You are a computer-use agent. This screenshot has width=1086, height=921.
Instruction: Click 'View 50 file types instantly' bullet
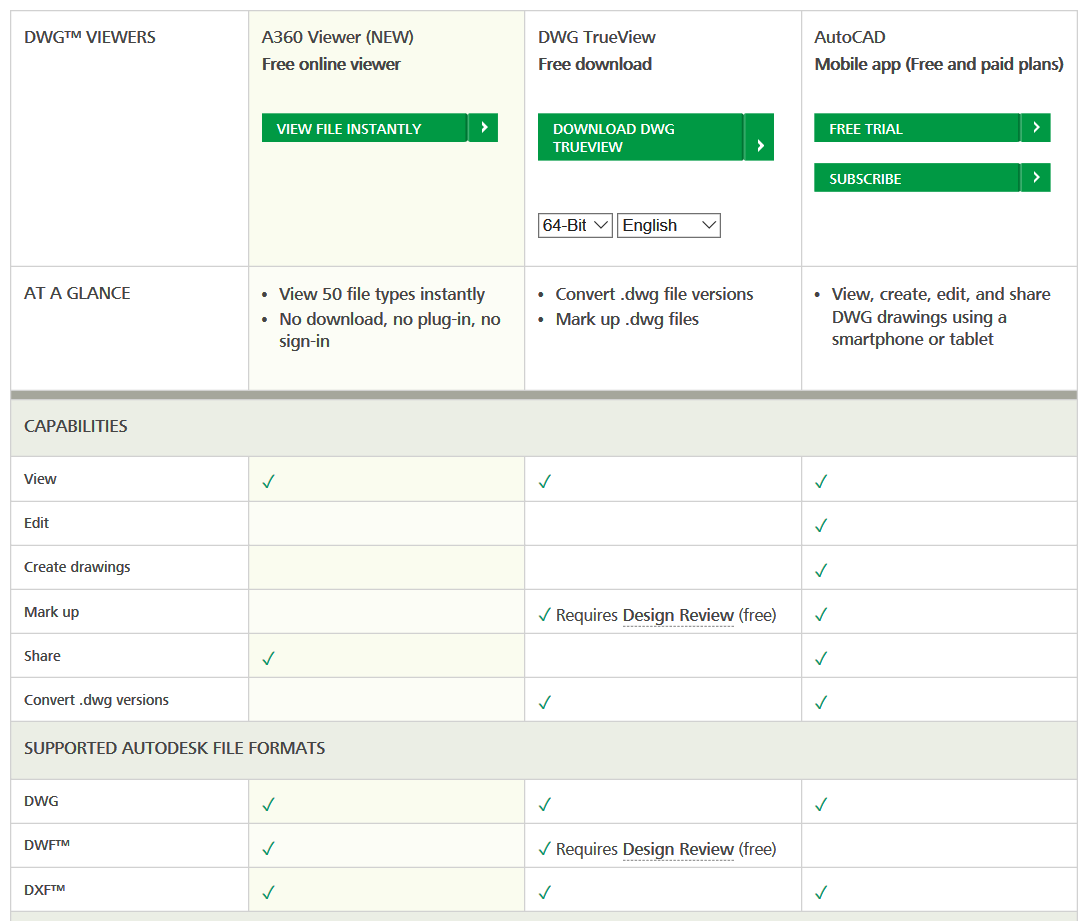(382, 294)
